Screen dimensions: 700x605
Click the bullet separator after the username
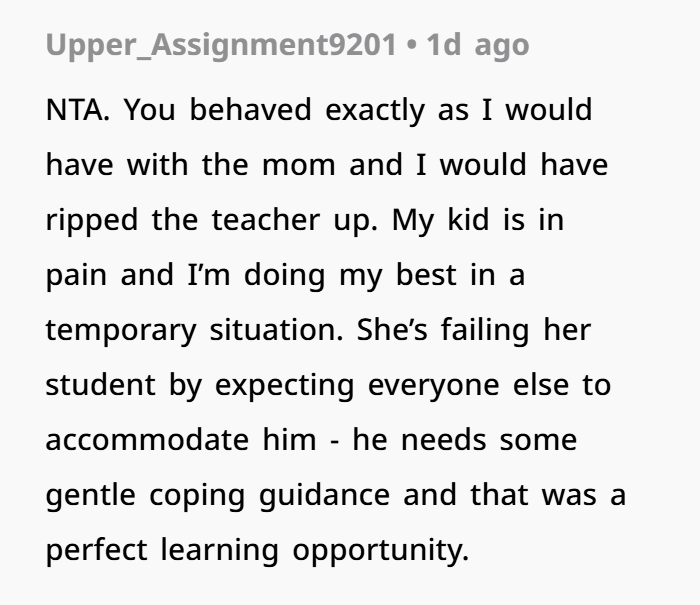pos(411,46)
